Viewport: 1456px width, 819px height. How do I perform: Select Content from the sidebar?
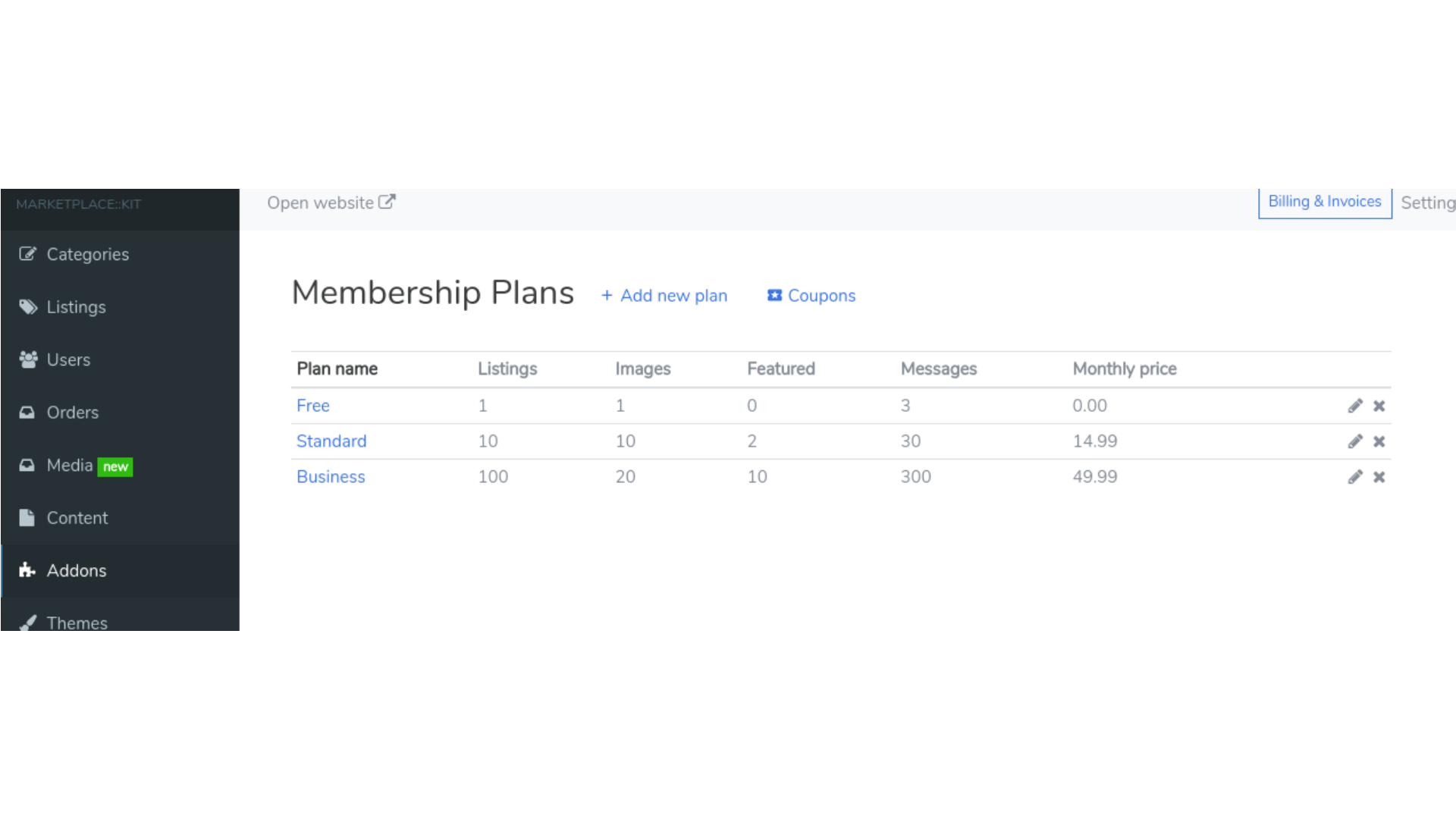[x=77, y=518]
